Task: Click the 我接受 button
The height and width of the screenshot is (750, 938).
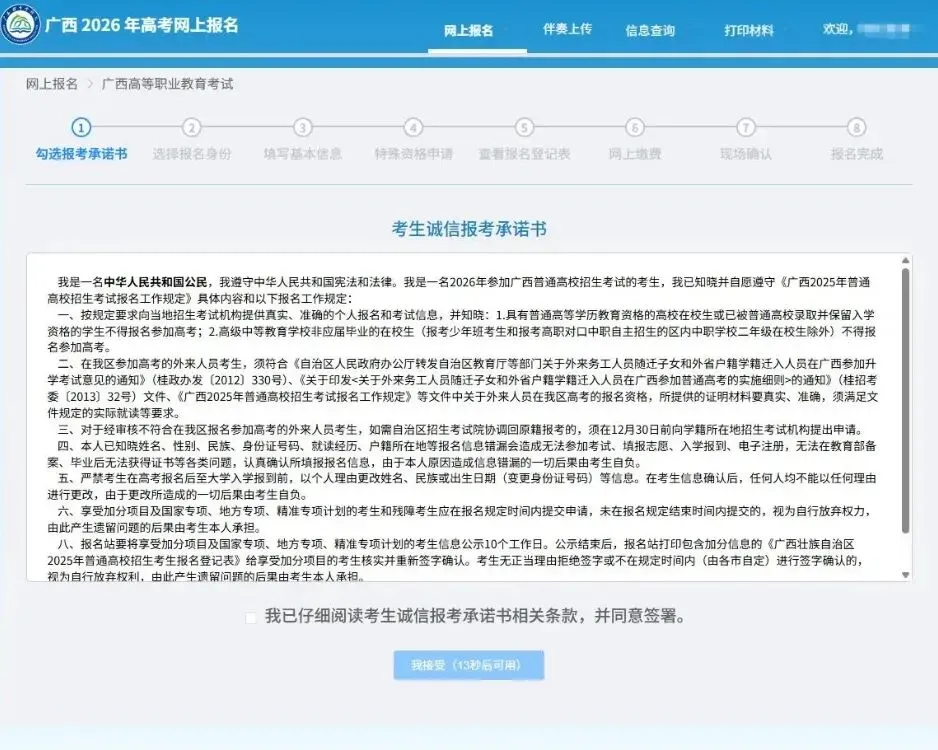Action: [468, 665]
